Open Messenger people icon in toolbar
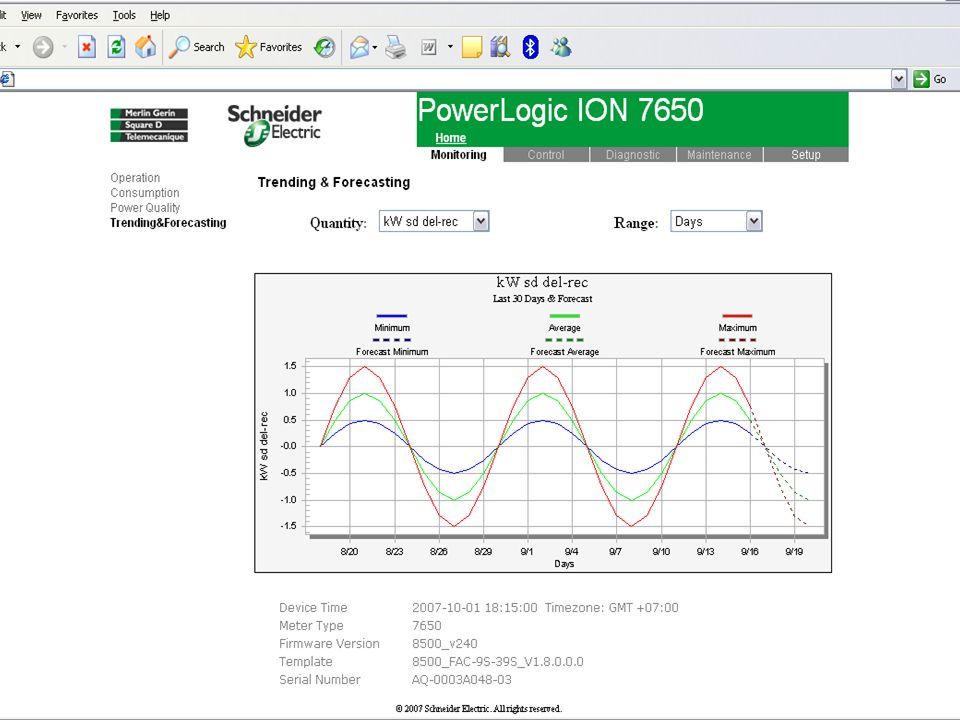 coord(561,47)
